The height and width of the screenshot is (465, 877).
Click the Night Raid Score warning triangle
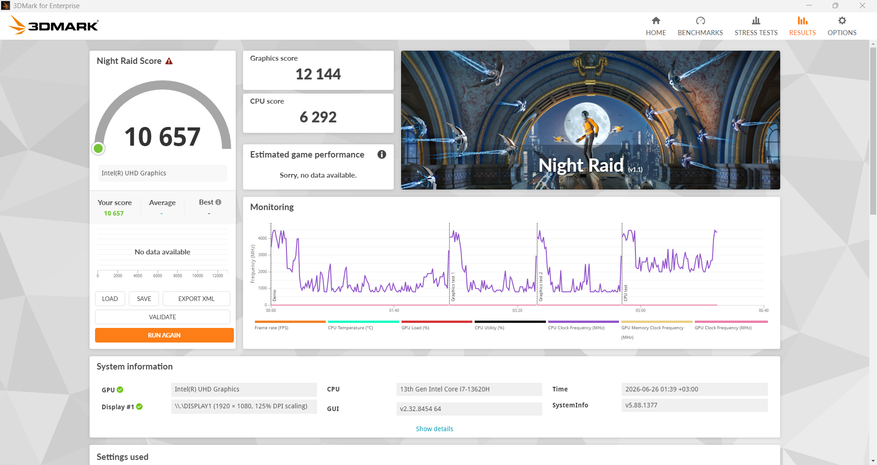click(169, 61)
